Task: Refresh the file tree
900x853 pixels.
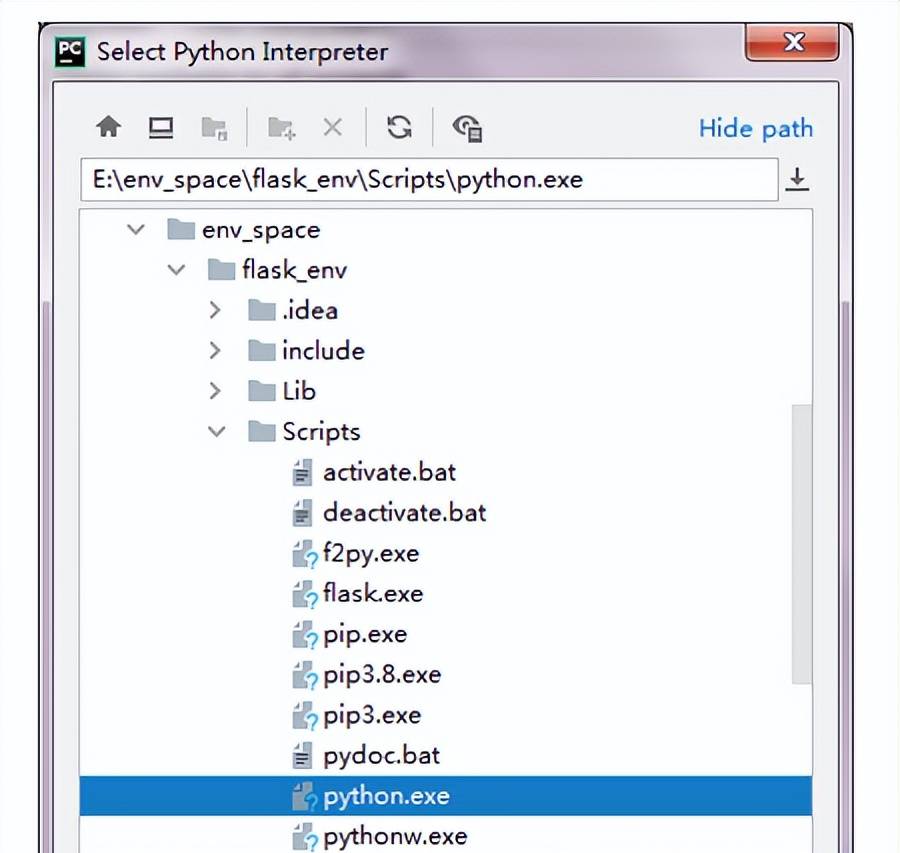Action: click(399, 127)
